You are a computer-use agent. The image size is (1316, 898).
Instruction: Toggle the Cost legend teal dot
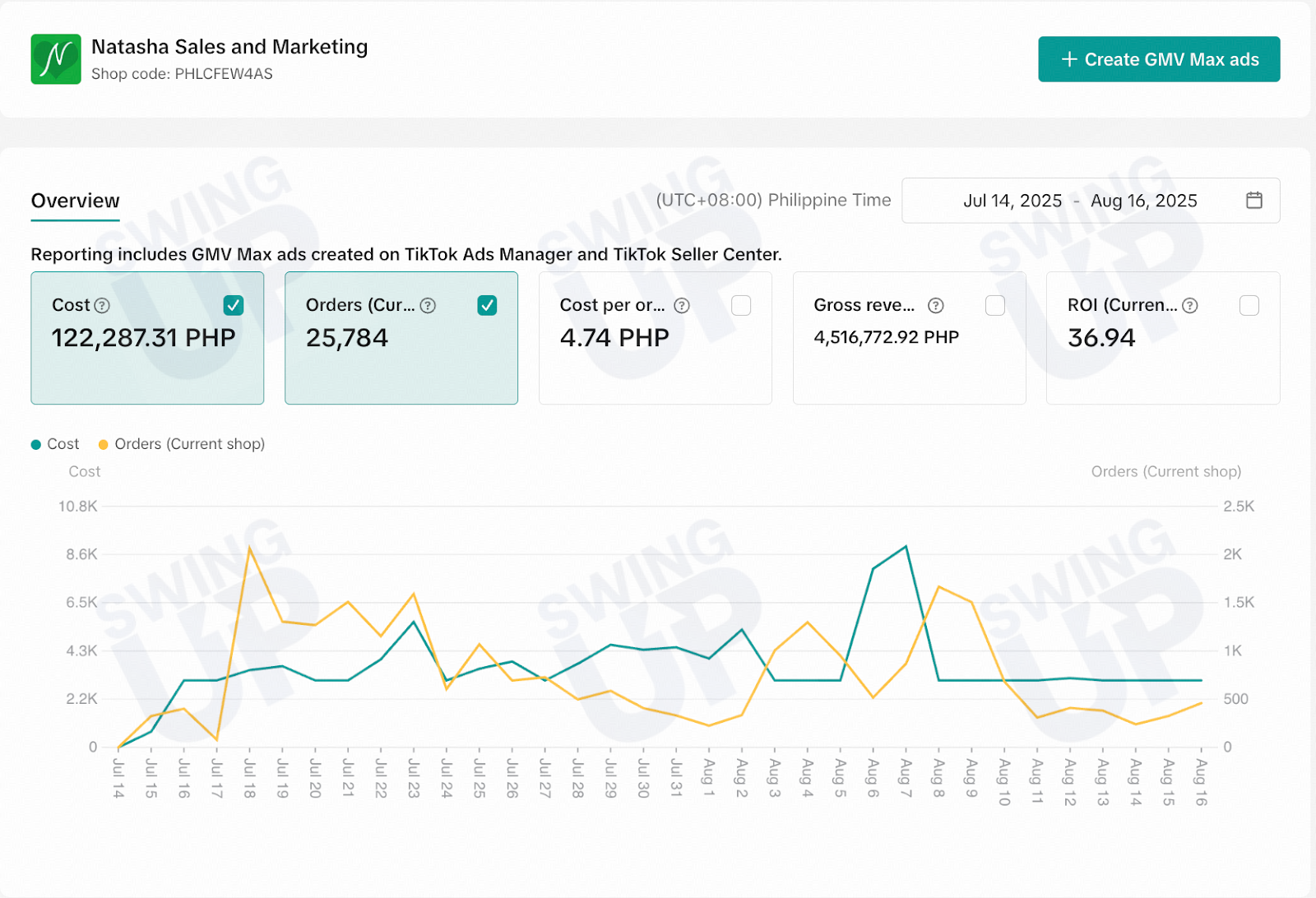point(35,445)
